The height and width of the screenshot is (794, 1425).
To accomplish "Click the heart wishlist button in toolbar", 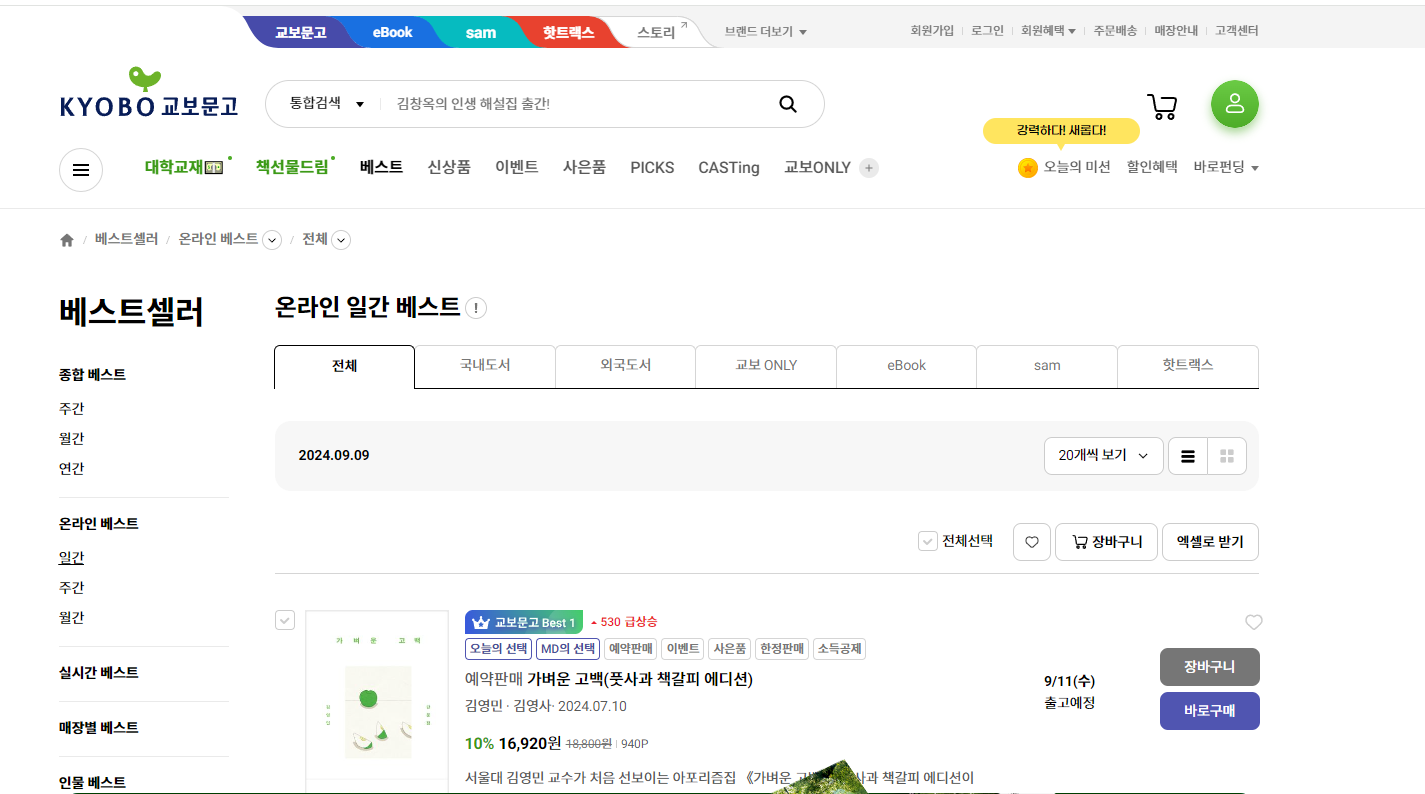I will (x=1032, y=542).
